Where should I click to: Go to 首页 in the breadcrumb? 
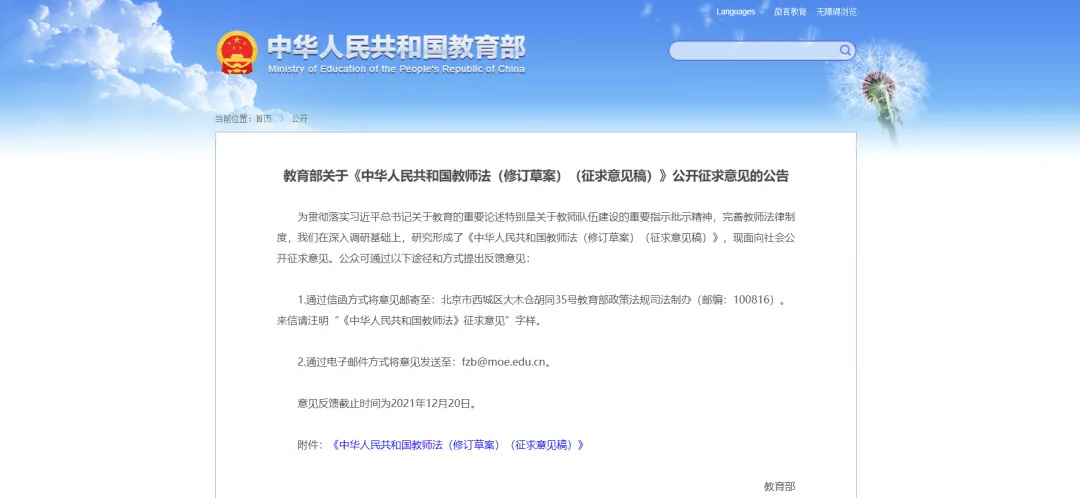(263, 118)
